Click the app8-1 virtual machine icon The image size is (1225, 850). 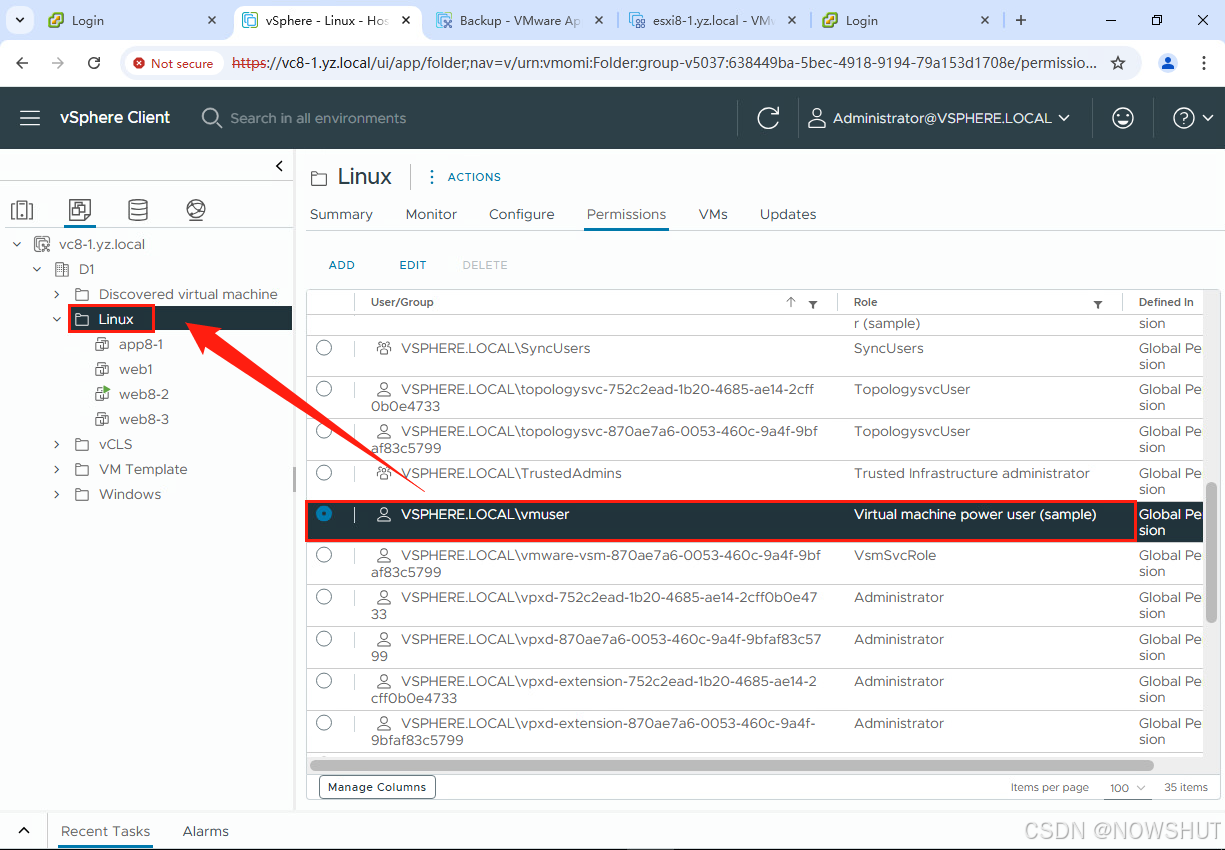pyautogui.click(x=102, y=344)
